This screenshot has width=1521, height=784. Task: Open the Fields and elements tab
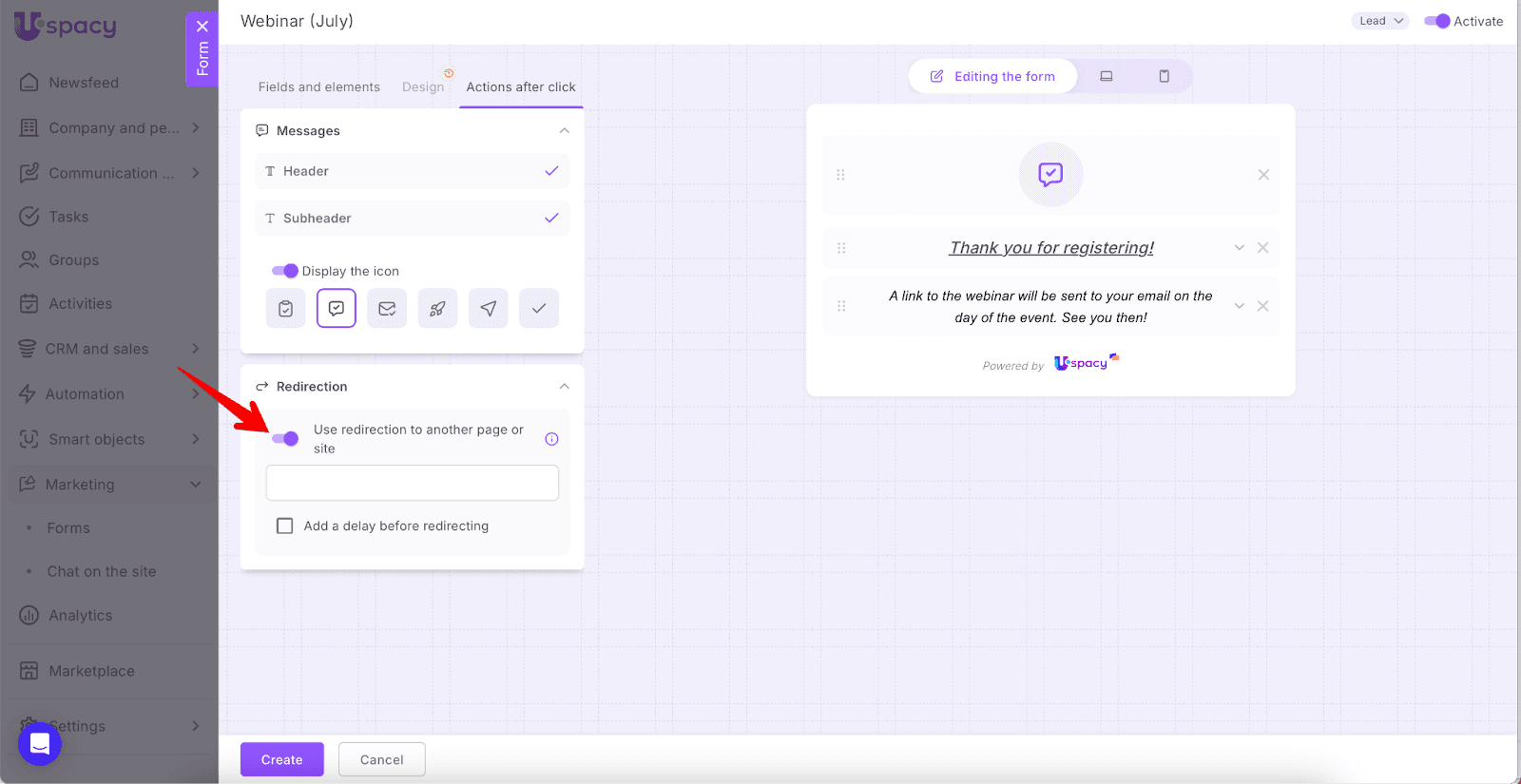(318, 86)
